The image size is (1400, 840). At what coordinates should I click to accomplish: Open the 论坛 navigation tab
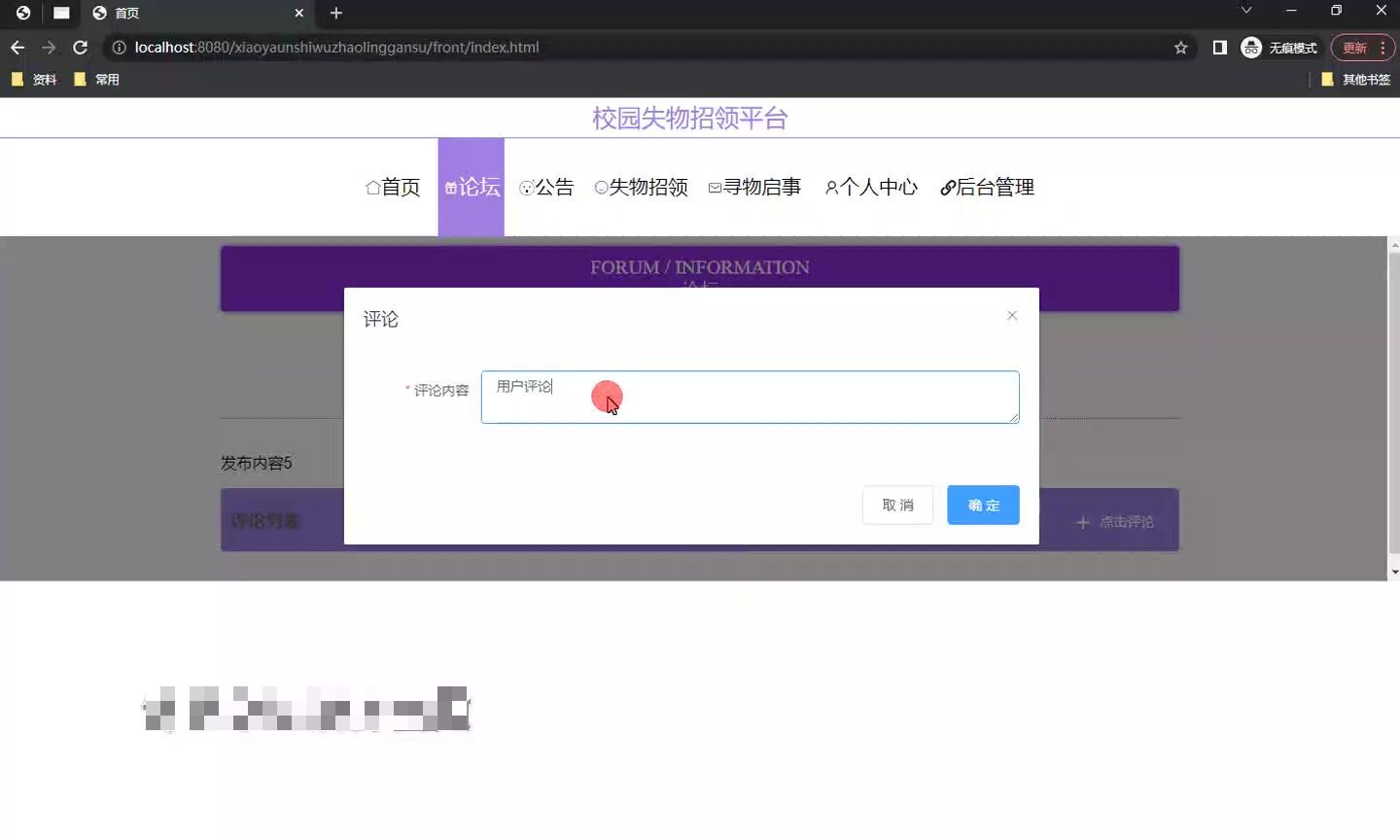coord(472,187)
